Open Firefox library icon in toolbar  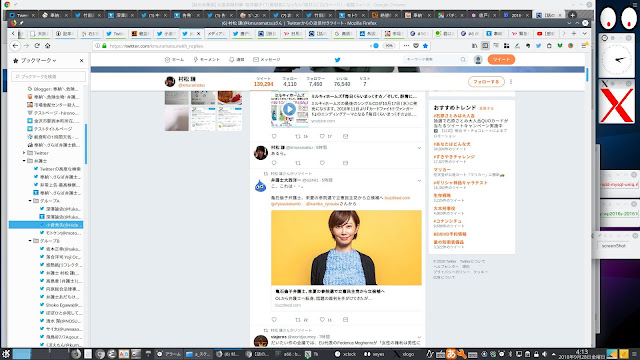[x=474, y=46]
